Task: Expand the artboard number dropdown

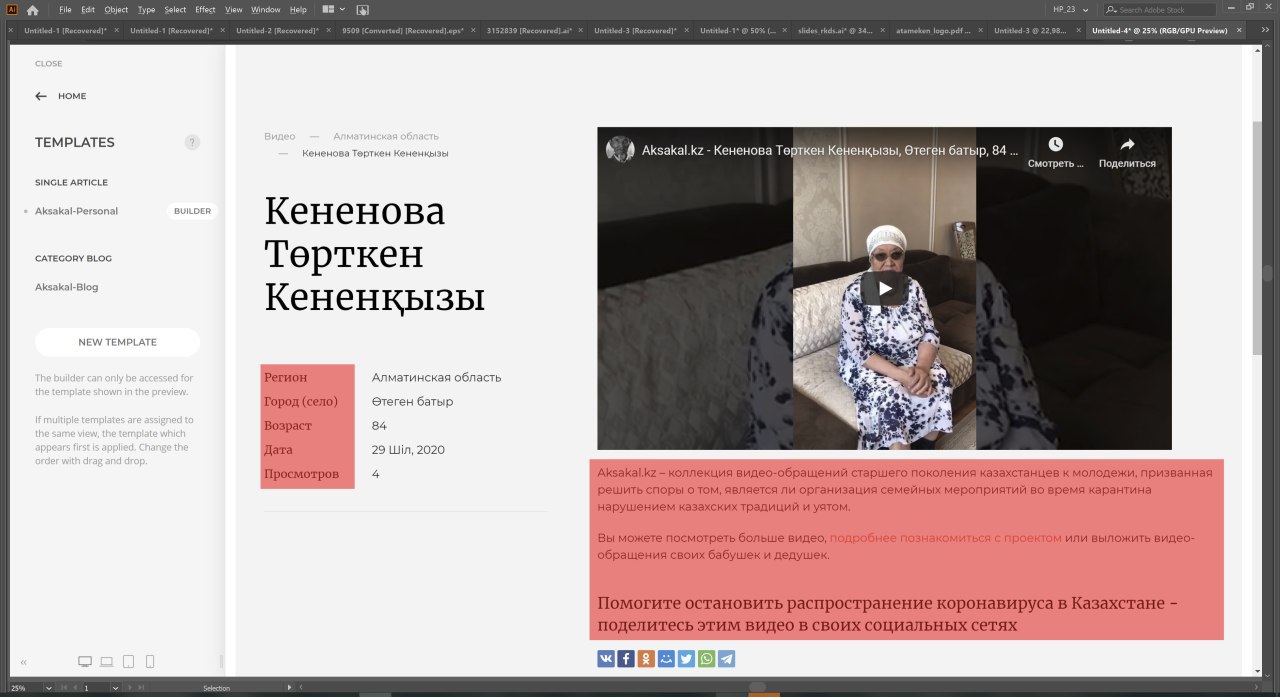Action: pyautogui.click(x=116, y=688)
